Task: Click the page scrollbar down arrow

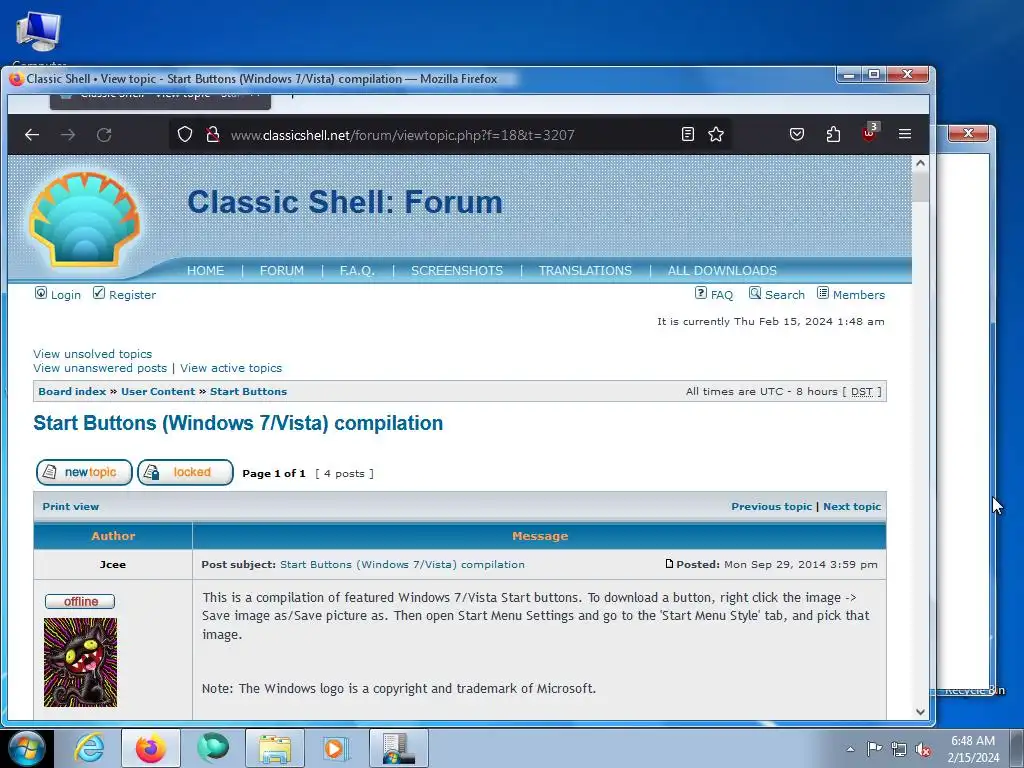Action: click(920, 712)
